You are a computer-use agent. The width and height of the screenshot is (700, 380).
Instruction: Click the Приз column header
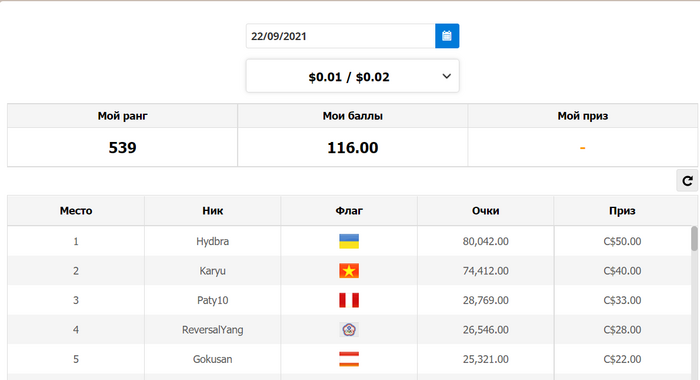622,210
